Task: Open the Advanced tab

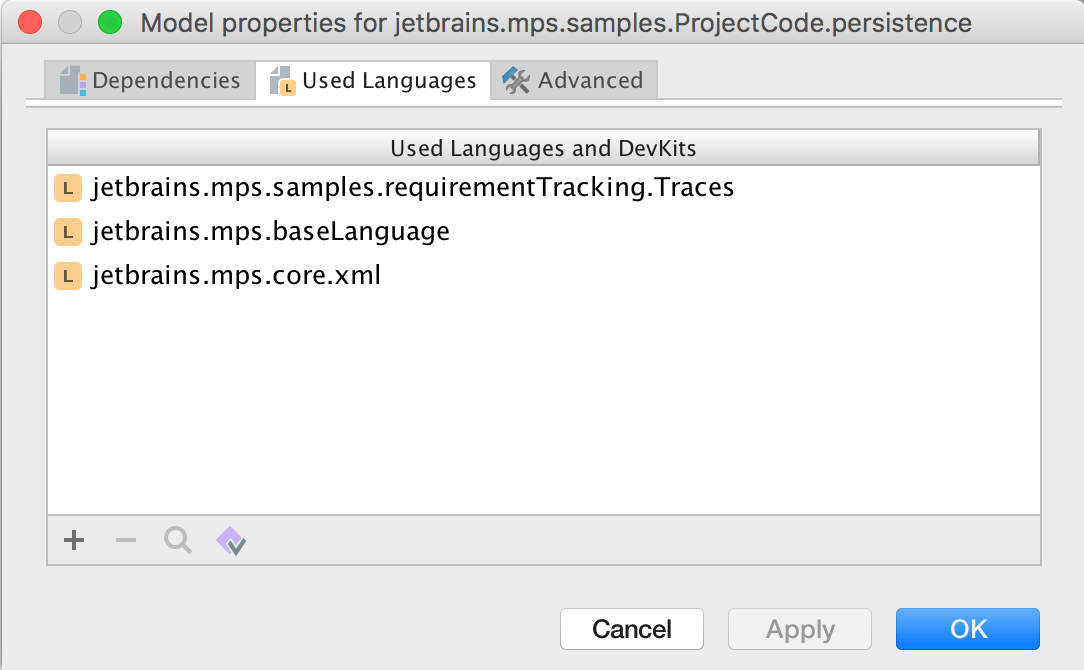Action: point(573,81)
